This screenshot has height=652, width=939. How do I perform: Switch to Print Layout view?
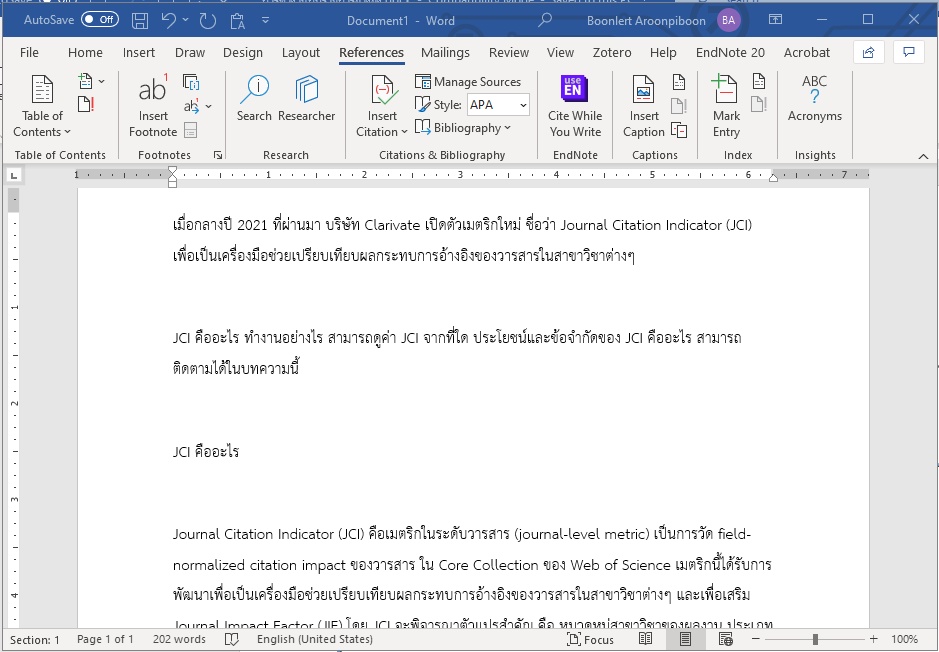point(685,639)
